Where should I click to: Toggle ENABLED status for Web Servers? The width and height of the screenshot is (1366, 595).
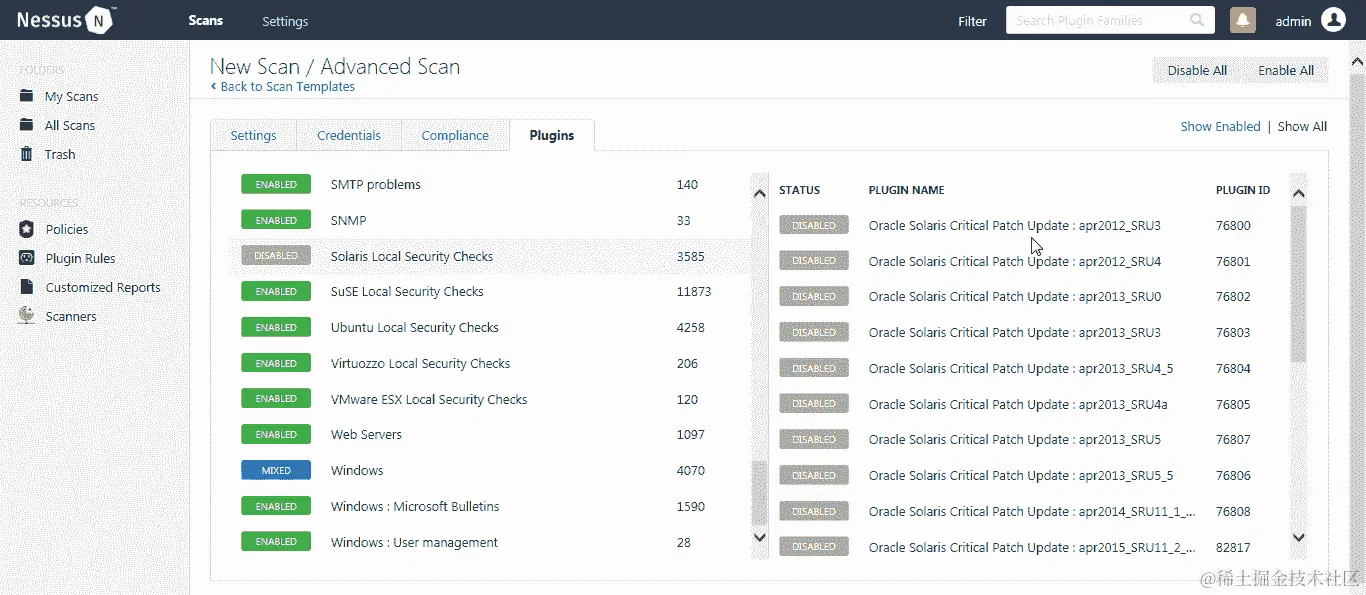(x=276, y=434)
